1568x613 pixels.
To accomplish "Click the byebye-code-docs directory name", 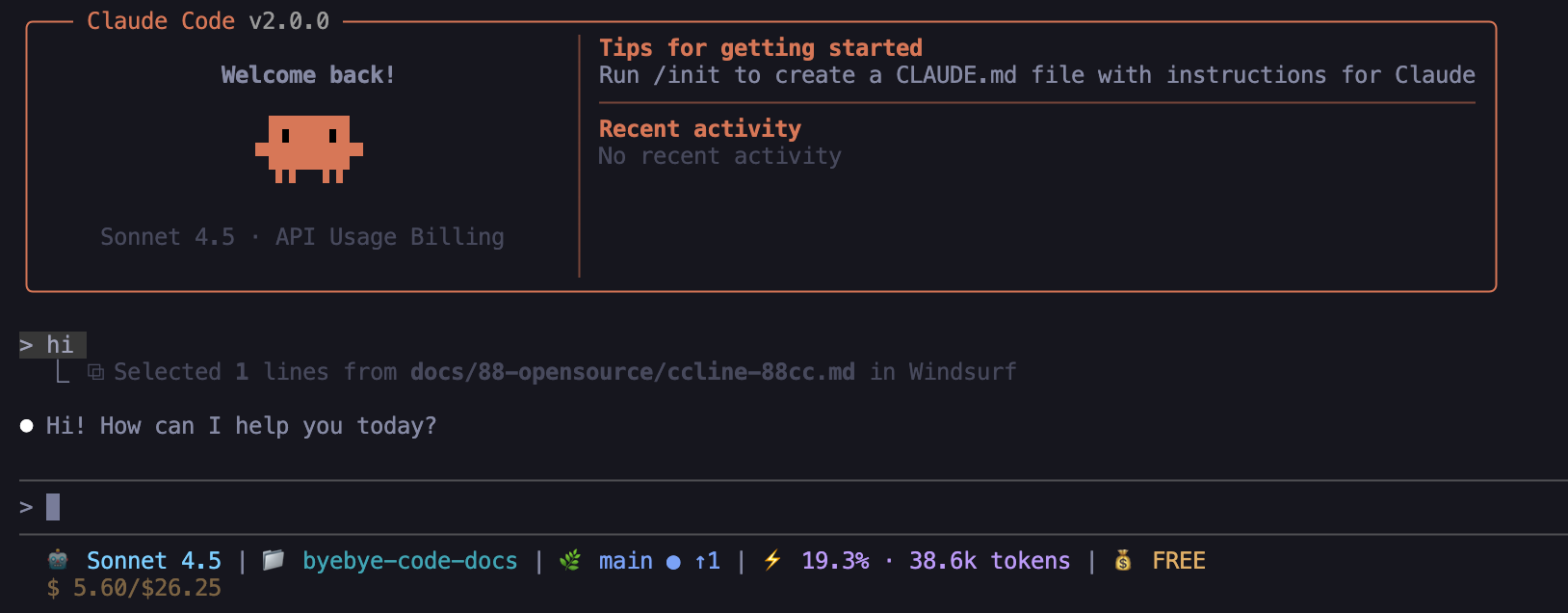I will 409,561.
